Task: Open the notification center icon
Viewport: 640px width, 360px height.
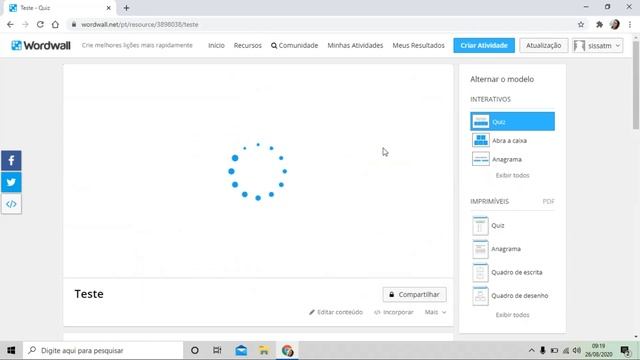Action: coord(625,350)
